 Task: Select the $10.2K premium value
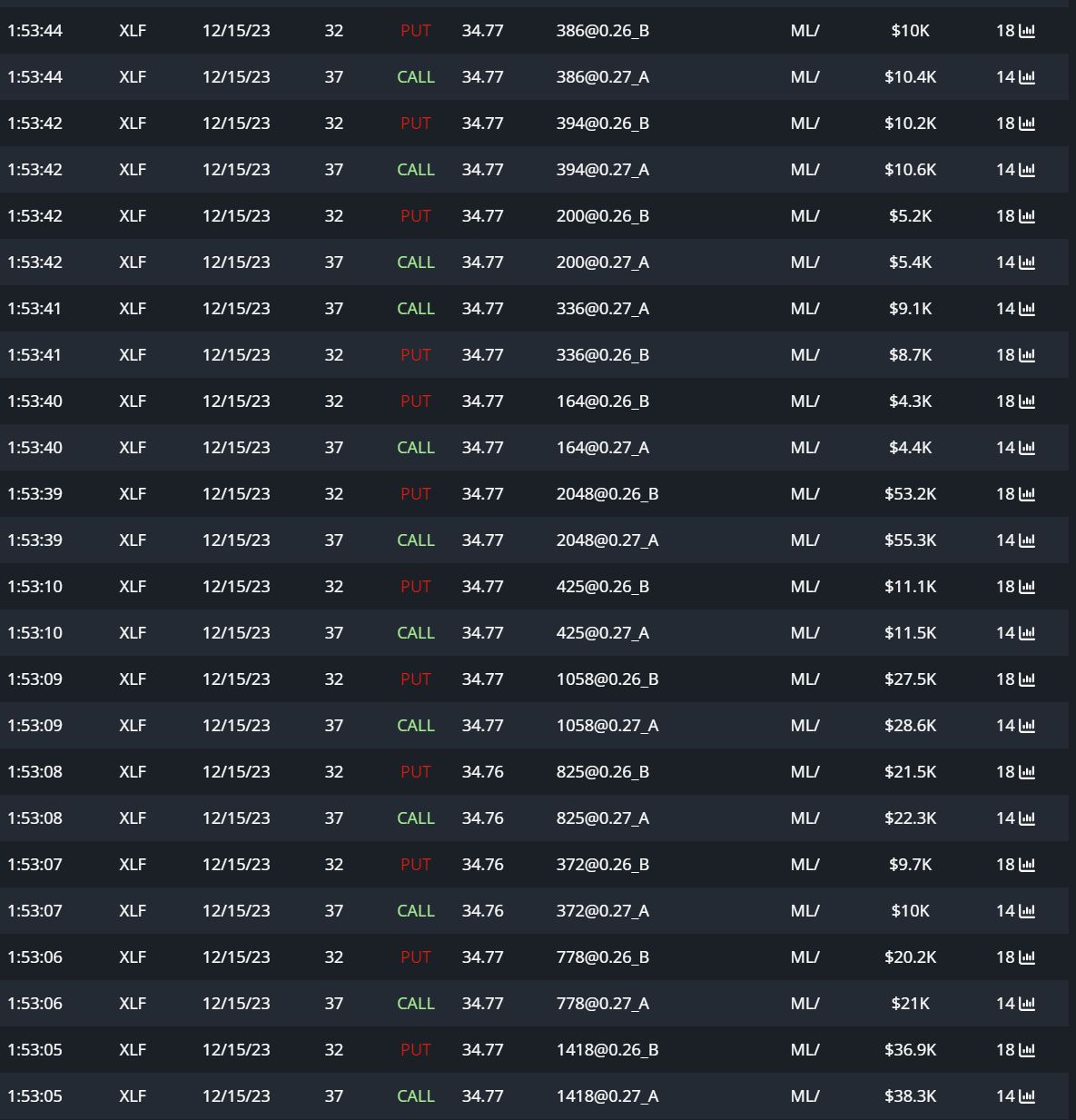tap(911, 124)
